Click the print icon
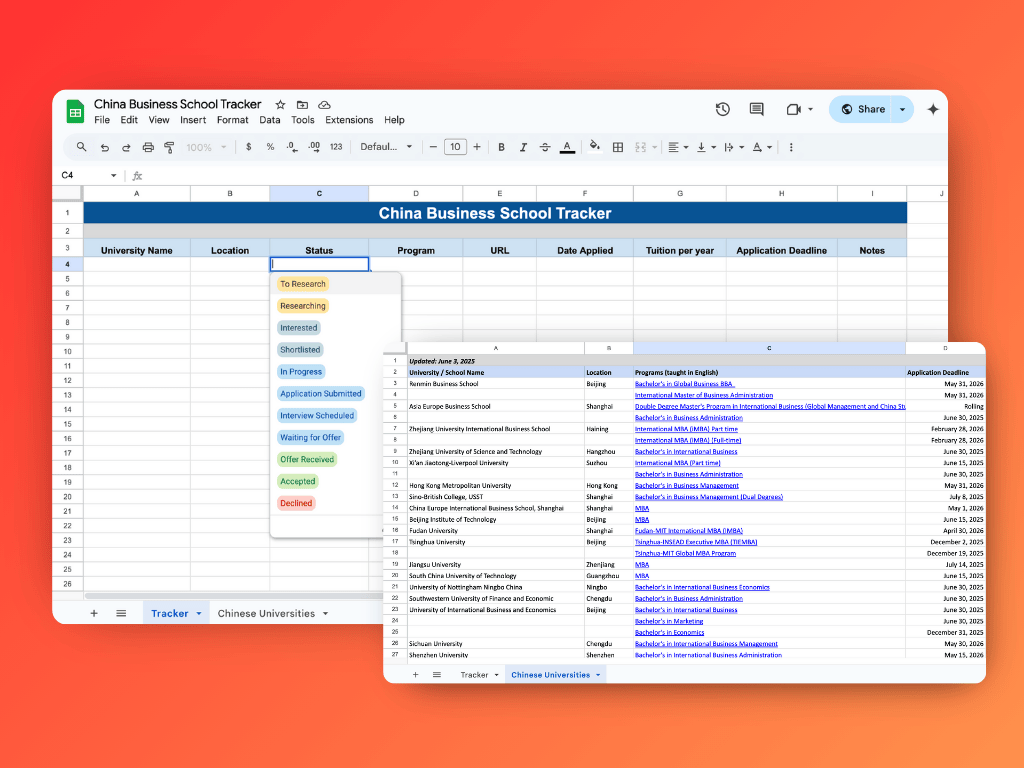1024x768 pixels. (148, 147)
